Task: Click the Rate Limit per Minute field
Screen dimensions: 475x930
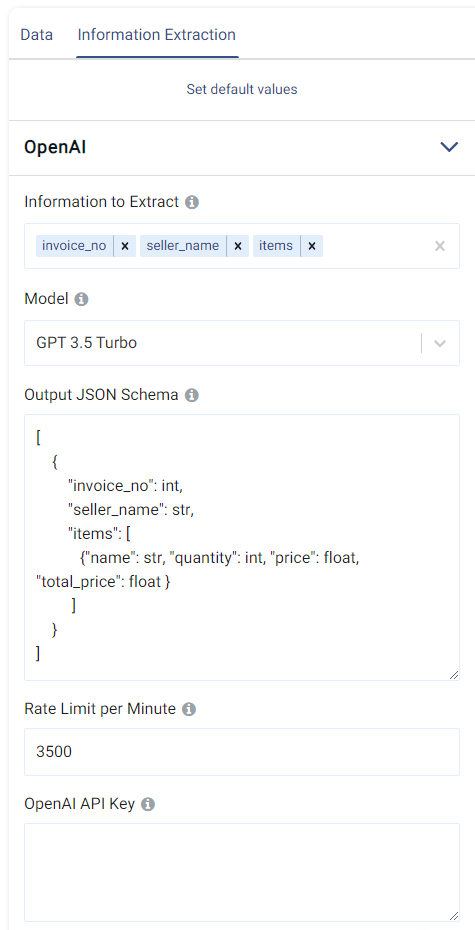Action: [x=242, y=751]
